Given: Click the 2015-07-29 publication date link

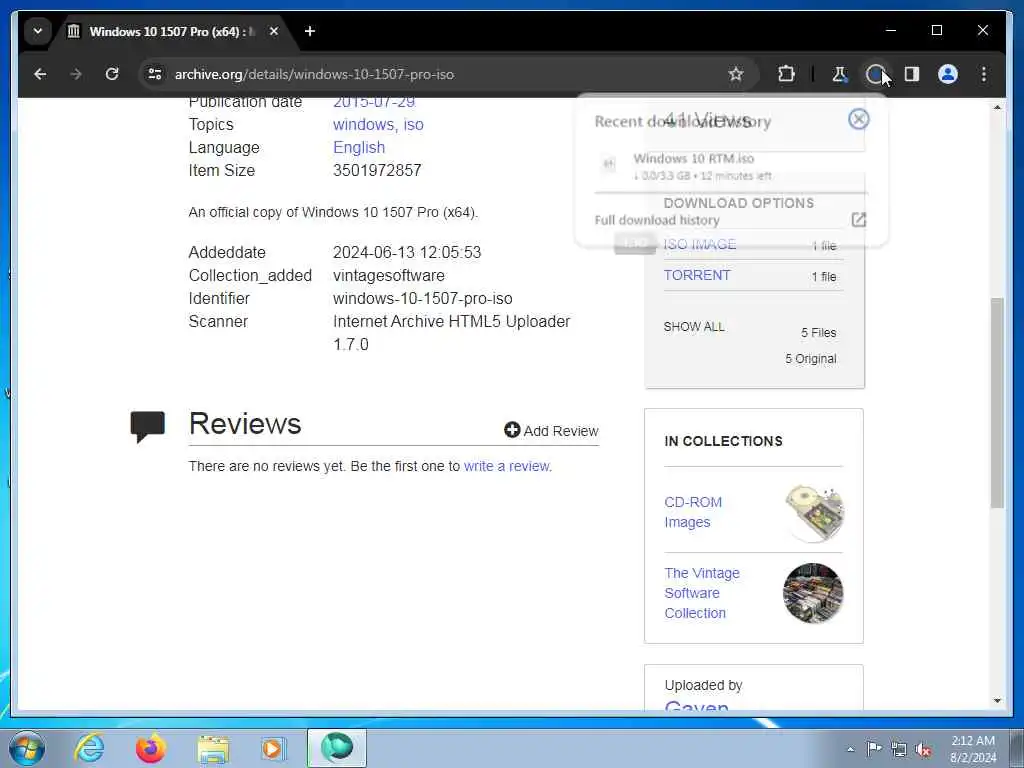Looking at the screenshot, I should point(374,103).
